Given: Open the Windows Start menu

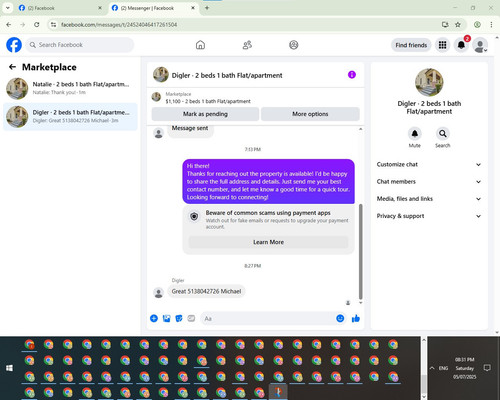Looking at the screenshot, I should click(x=9, y=368).
